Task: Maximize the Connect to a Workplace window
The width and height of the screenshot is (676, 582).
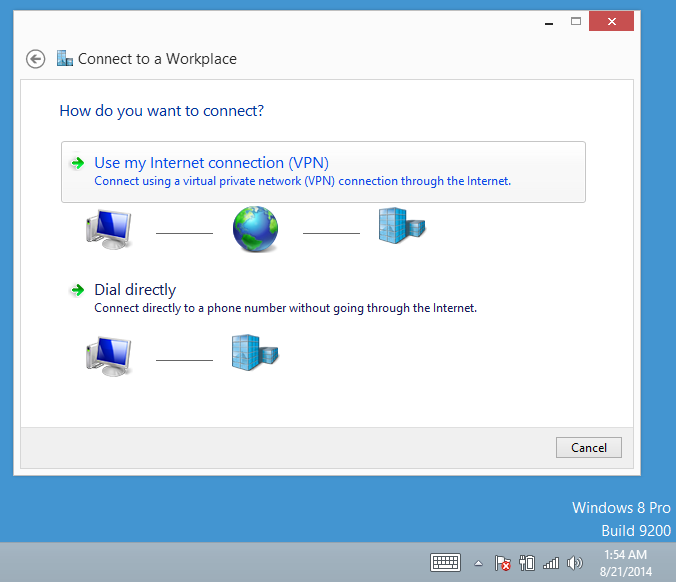Action: [576, 22]
